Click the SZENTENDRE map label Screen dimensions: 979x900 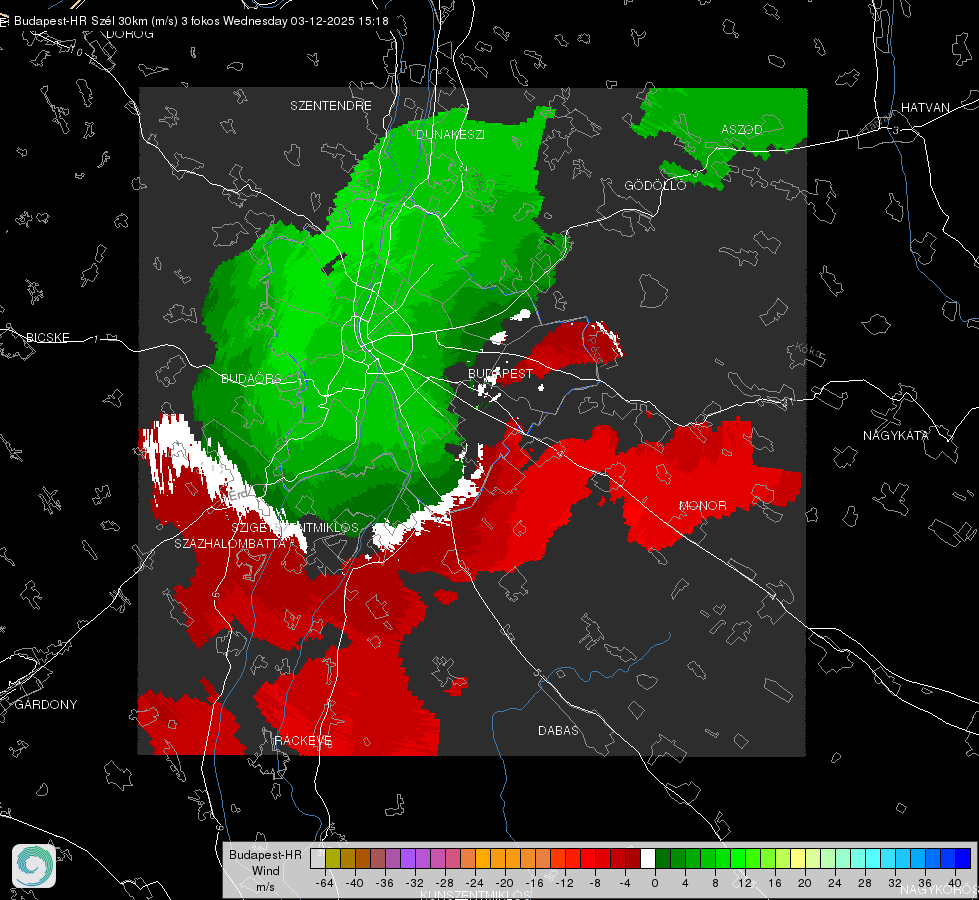point(331,106)
